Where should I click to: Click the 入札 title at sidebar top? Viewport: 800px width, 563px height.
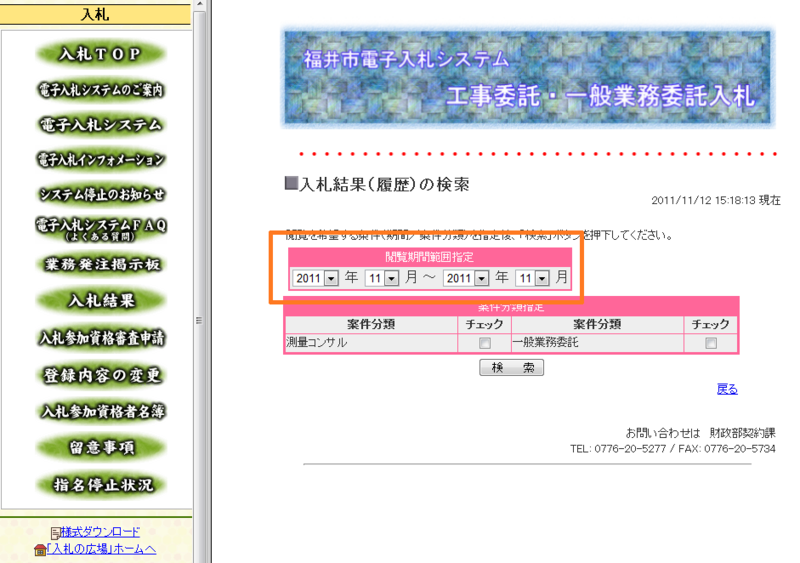click(x=95, y=14)
